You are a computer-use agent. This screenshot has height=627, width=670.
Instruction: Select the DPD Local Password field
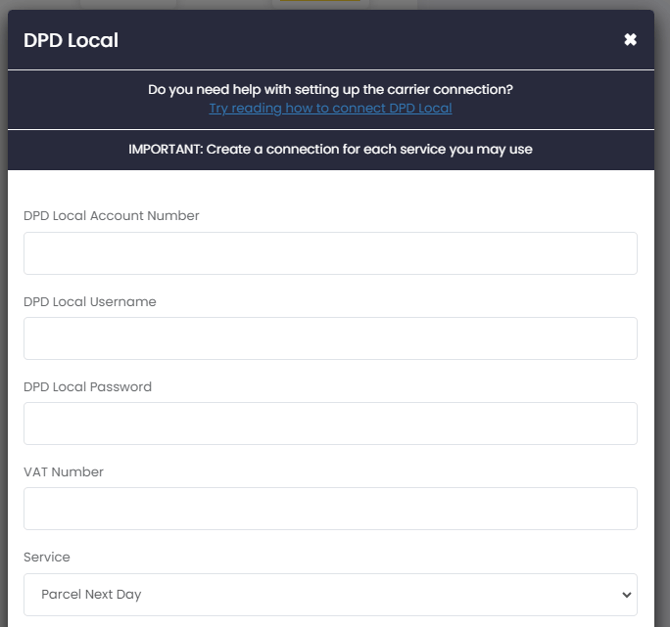click(x=330, y=423)
